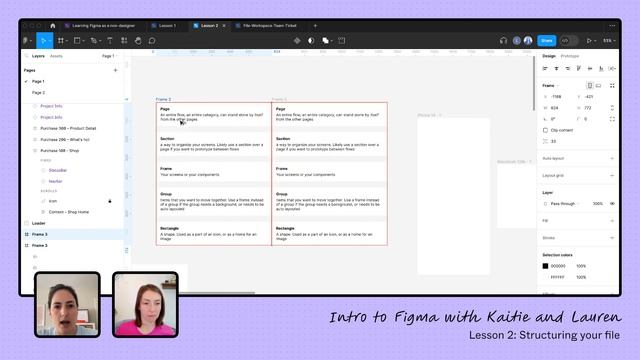Toggle layer visibility eye in Layer section
Viewport: 640px width, 360px height.
(x=612, y=204)
